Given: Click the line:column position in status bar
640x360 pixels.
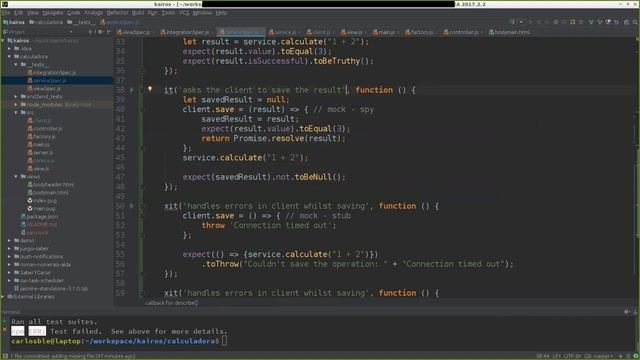Looking at the screenshot, I should coord(542,356).
